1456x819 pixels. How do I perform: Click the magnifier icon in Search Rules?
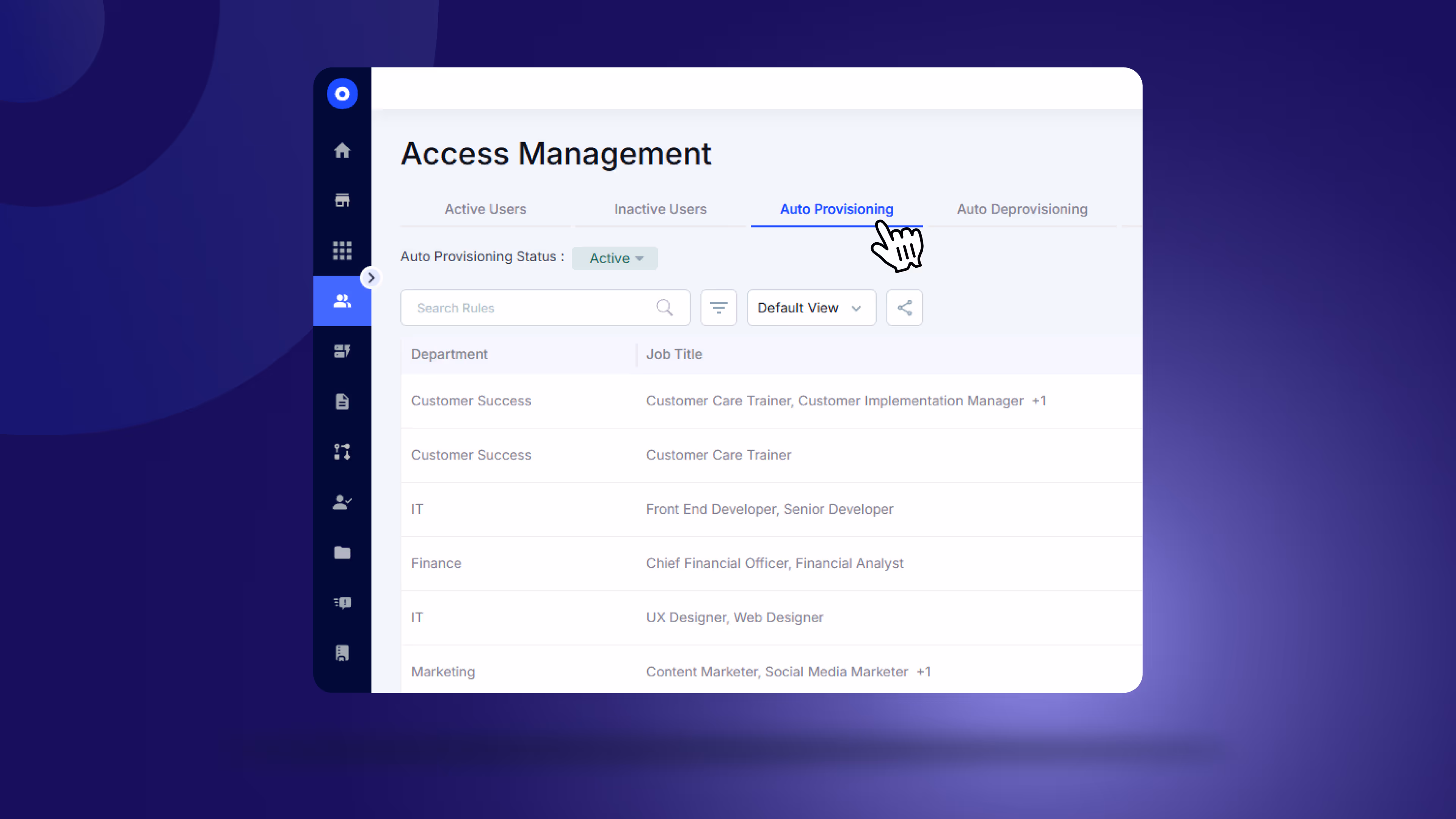pyautogui.click(x=665, y=308)
